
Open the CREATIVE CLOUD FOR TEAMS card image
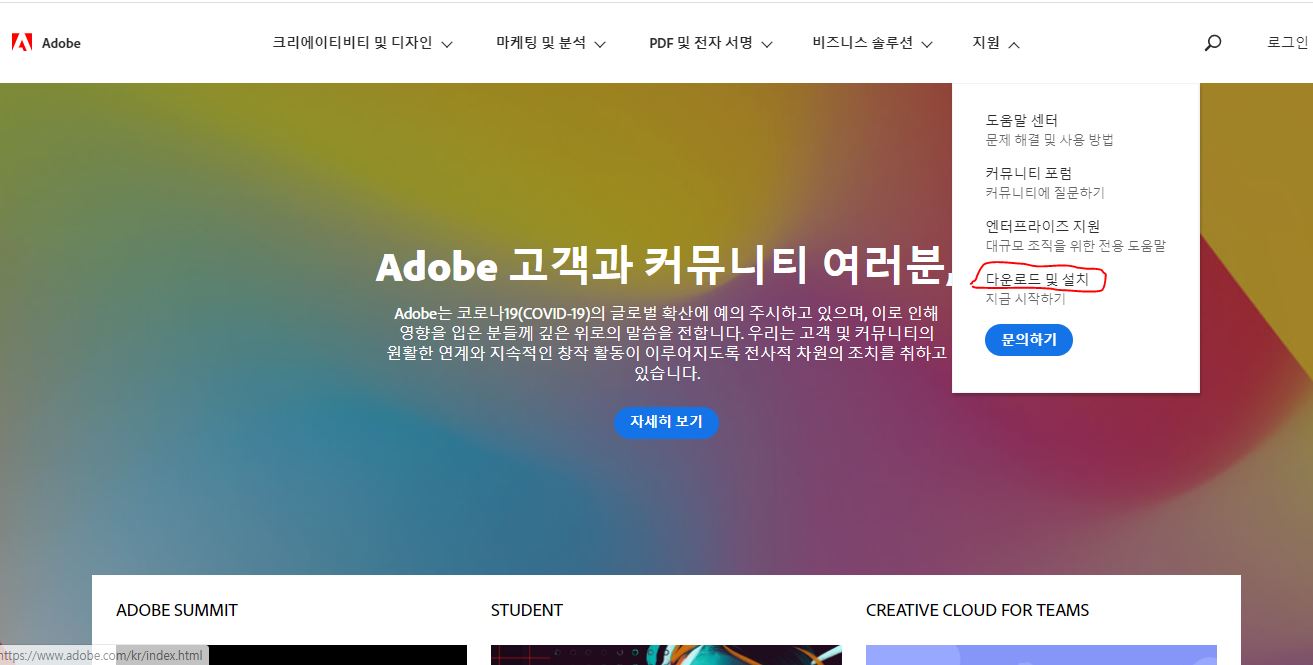[1041, 655]
